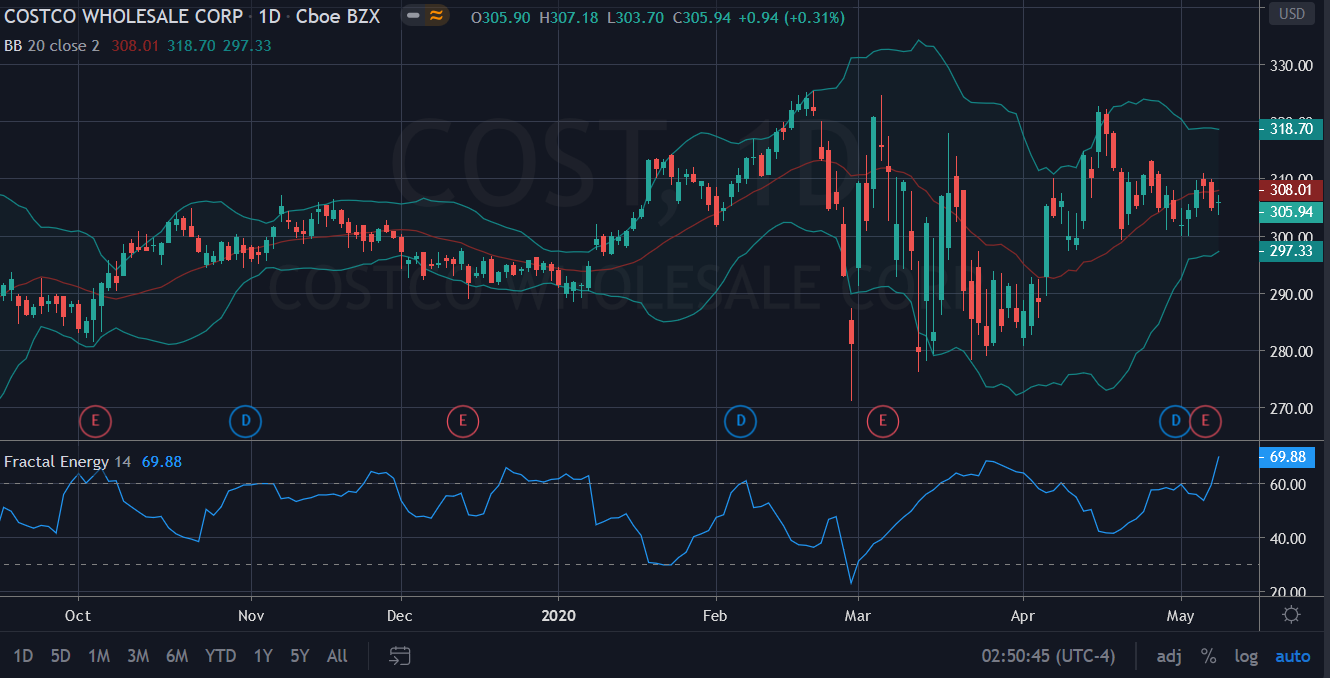Select the 6M date range
The image size is (1330, 678).
coord(177,656)
